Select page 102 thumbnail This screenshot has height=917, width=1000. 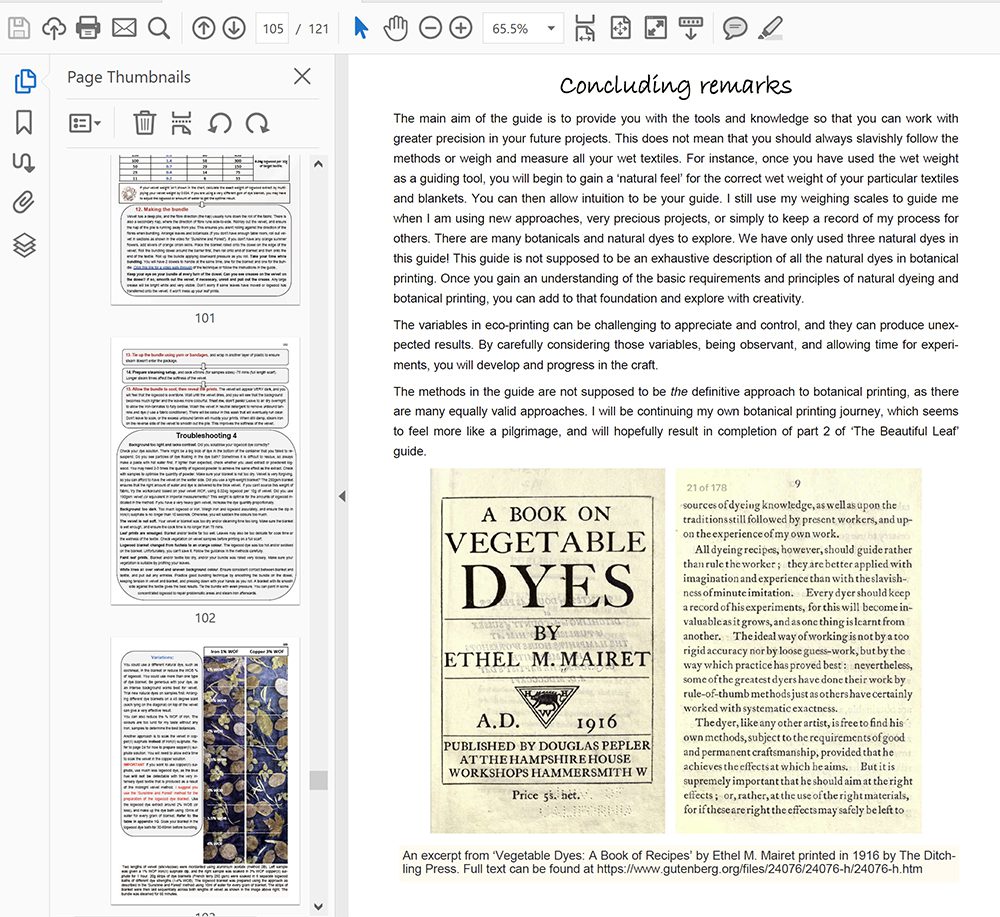(205, 471)
